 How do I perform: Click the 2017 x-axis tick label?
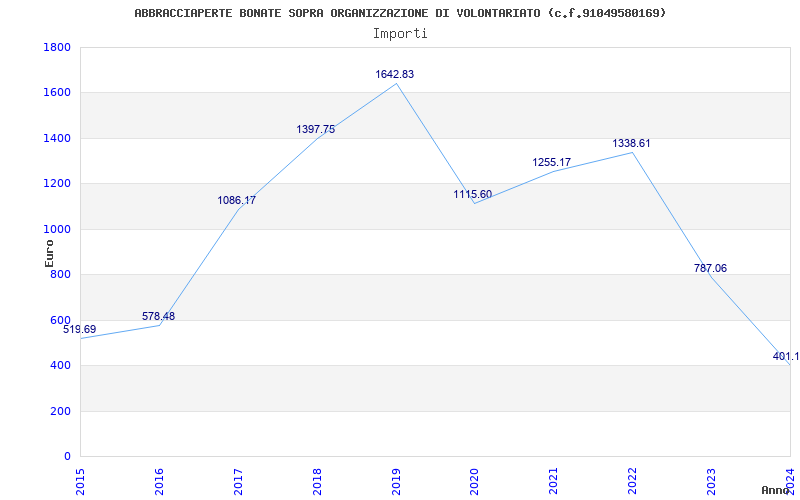pos(238,482)
